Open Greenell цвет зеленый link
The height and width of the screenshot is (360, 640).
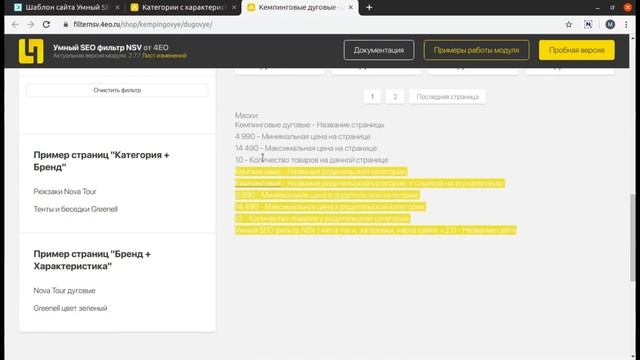click(x=70, y=308)
